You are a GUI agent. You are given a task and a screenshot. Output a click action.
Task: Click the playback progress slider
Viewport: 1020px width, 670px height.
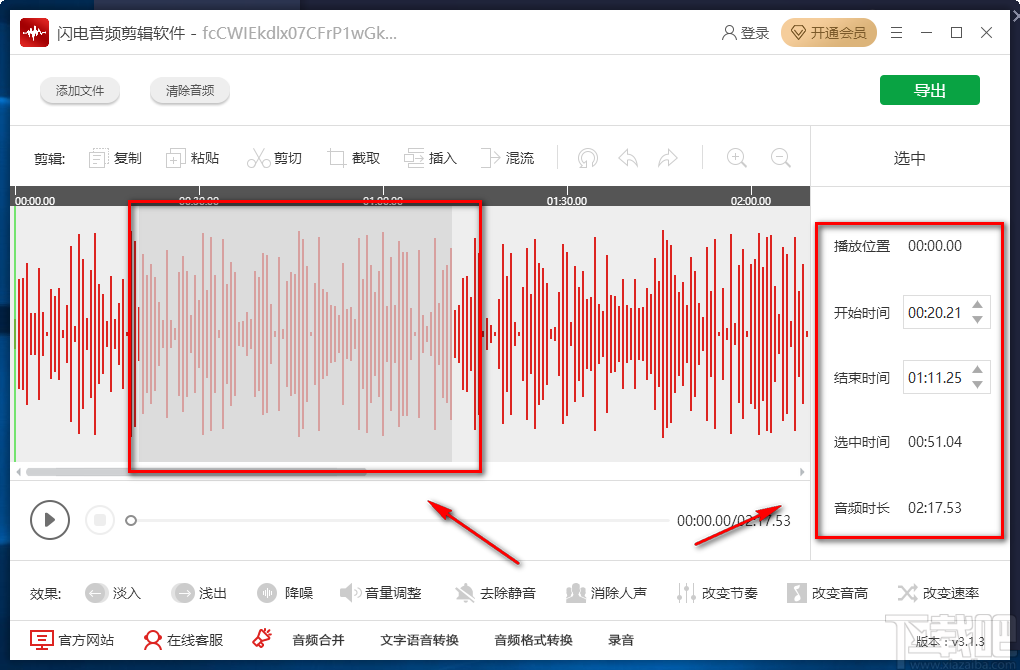[131, 520]
